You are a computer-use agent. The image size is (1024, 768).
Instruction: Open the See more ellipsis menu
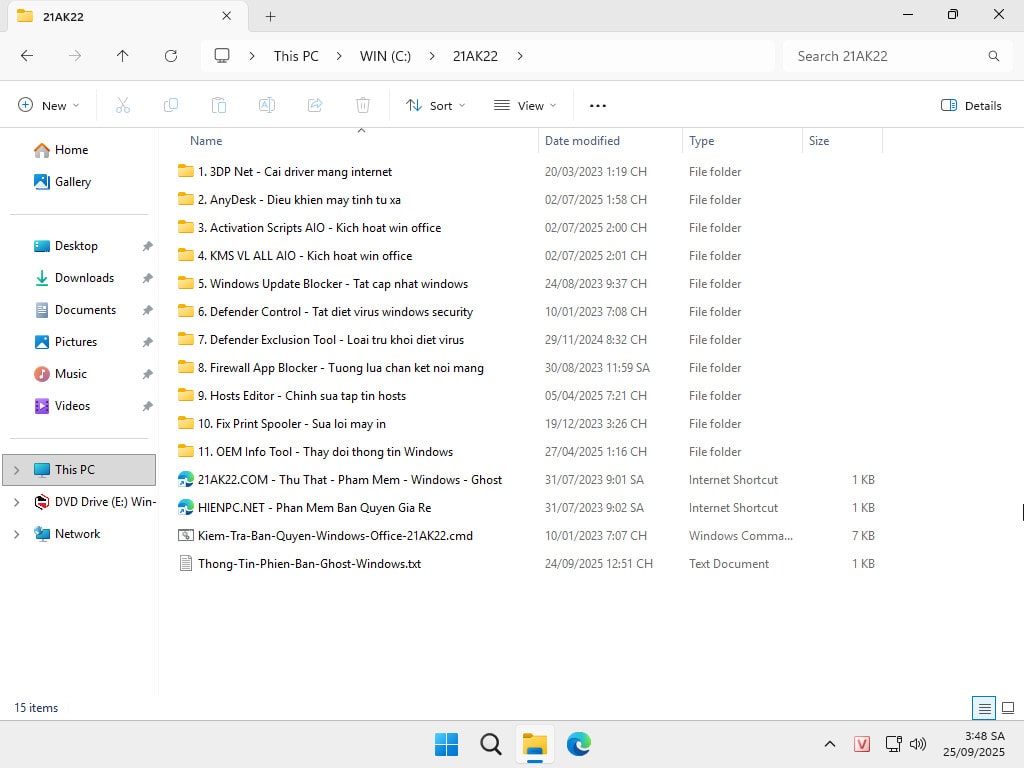(598, 105)
